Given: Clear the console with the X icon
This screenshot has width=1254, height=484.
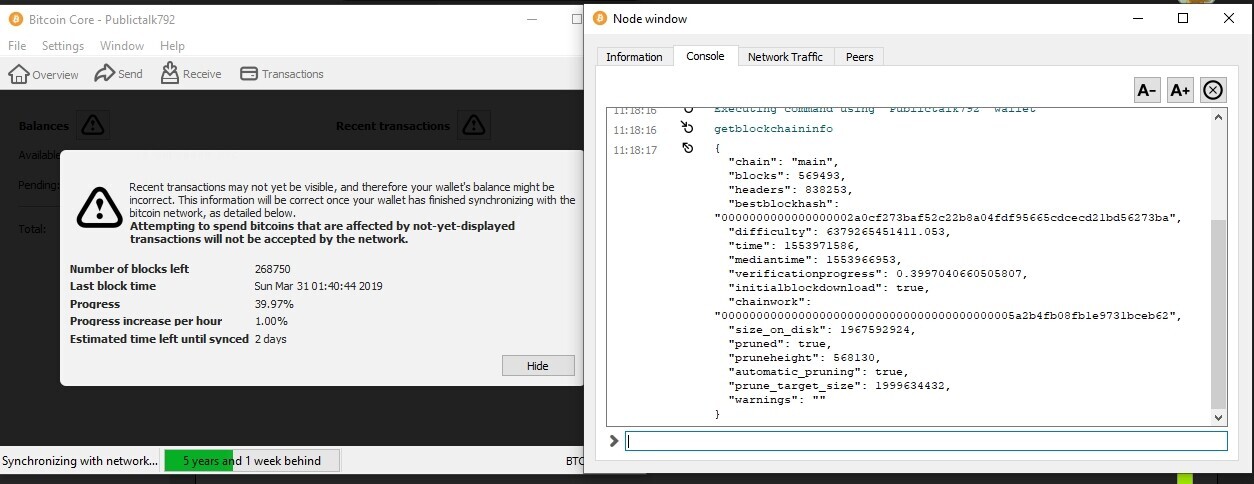Looking at the screenshot, I should [x=1213, y=90].
